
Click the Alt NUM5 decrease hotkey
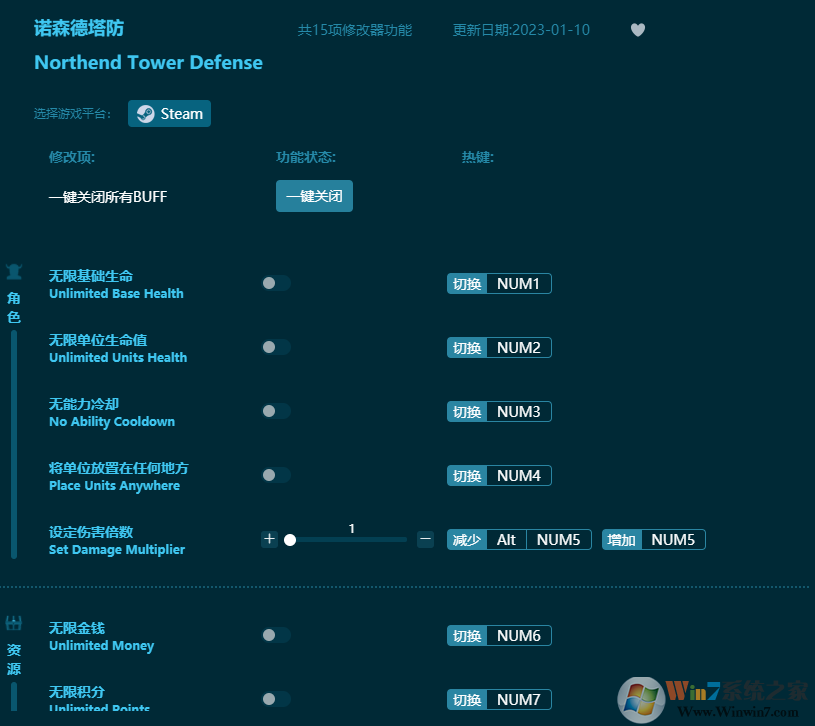coord(519,540)
